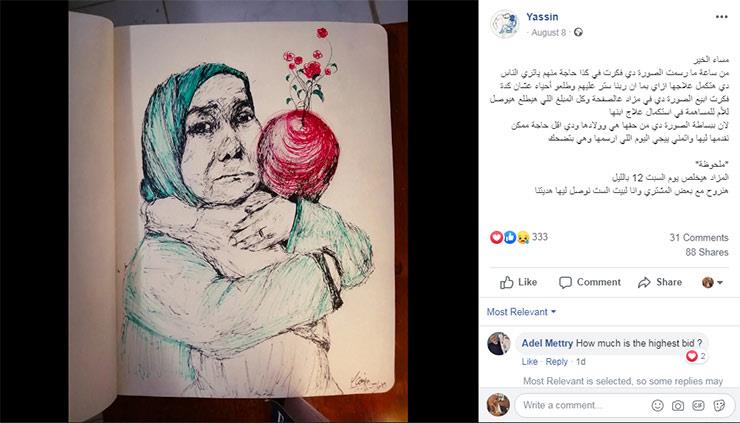The width and height of the screenshot is (740, 423).
Task: Open Yassin's profile name link
Action: pos(542,17)
